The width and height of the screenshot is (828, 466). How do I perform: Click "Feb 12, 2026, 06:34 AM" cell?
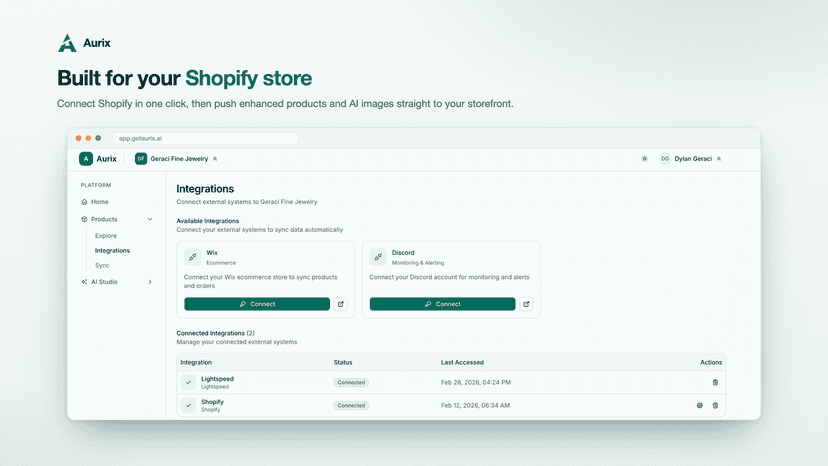(475, 405)
